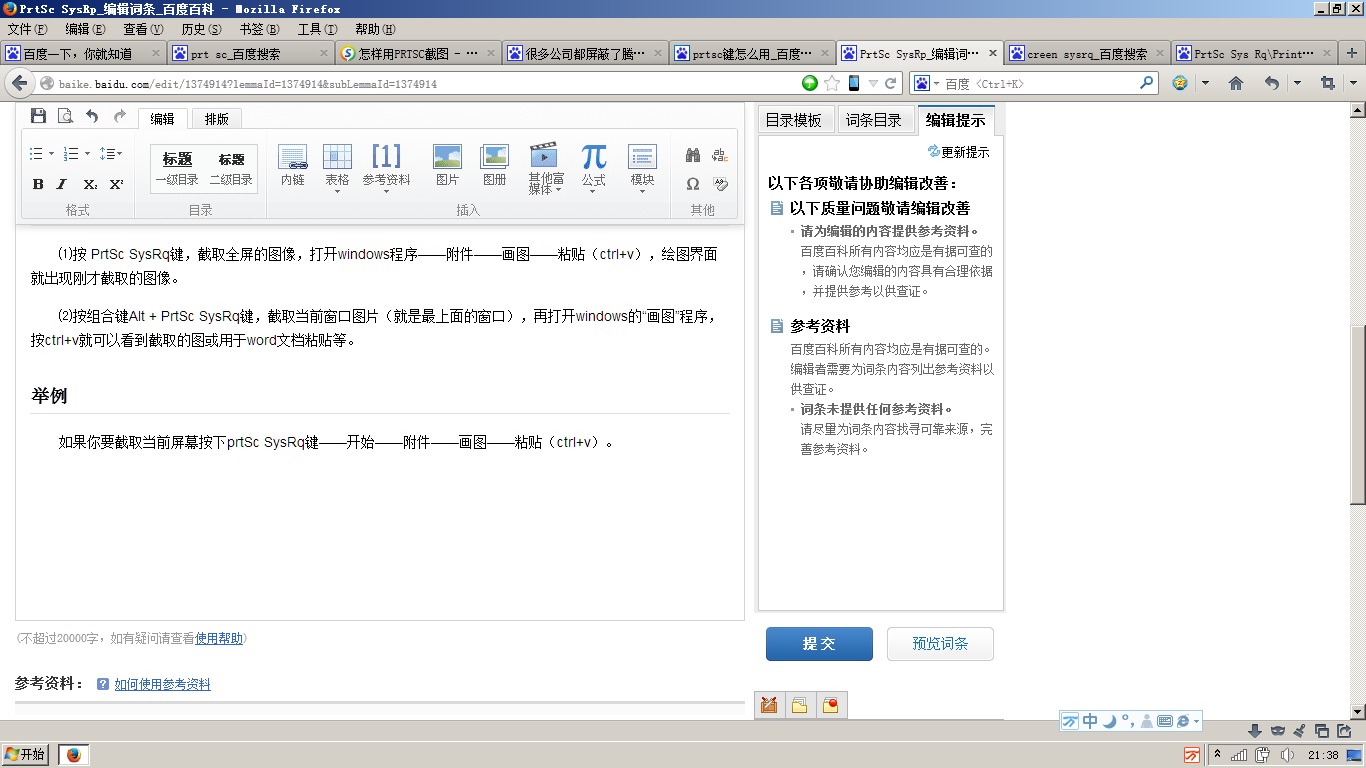Viewport: 1366px width, 768px height.
Task: Click the 预览词条 preview button
Action: pos(940,644)
